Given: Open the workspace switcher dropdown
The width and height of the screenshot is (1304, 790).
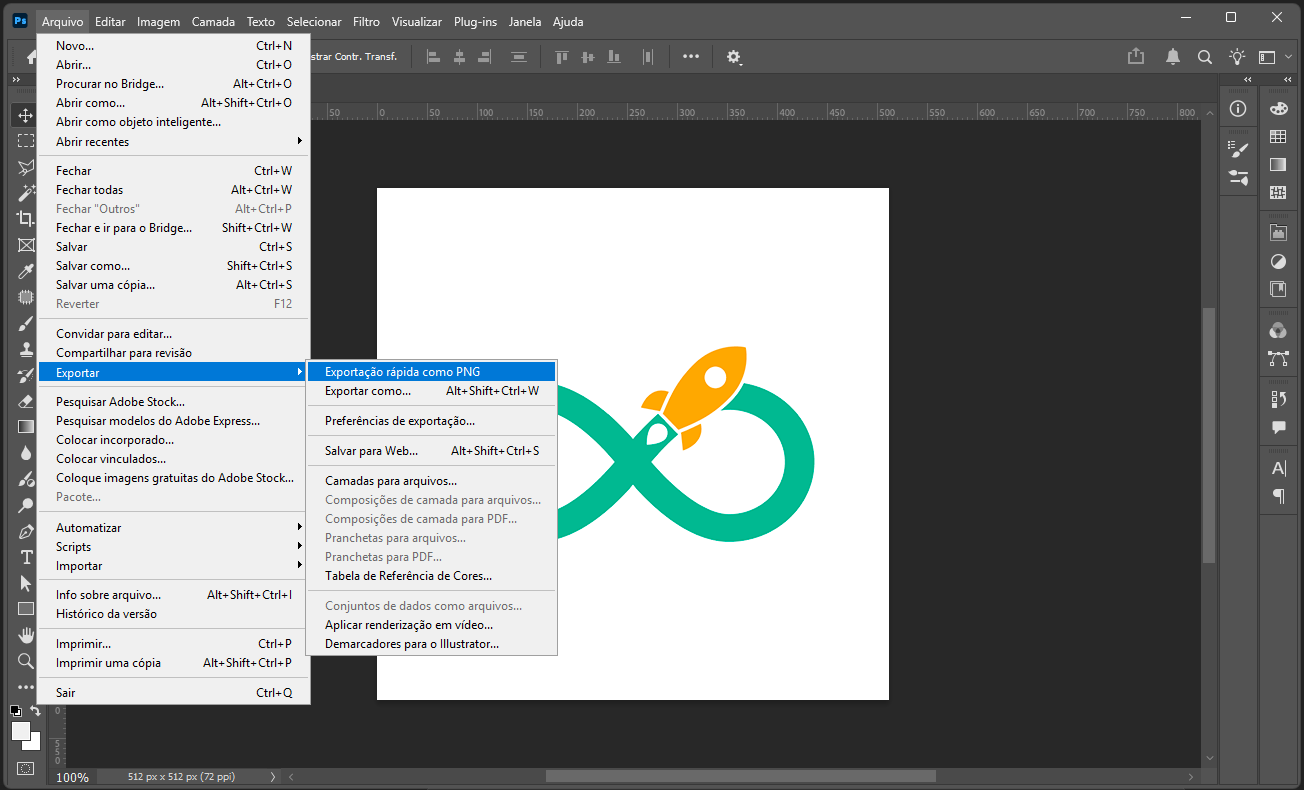Looking at the screenshot, I should [1268, 57].
